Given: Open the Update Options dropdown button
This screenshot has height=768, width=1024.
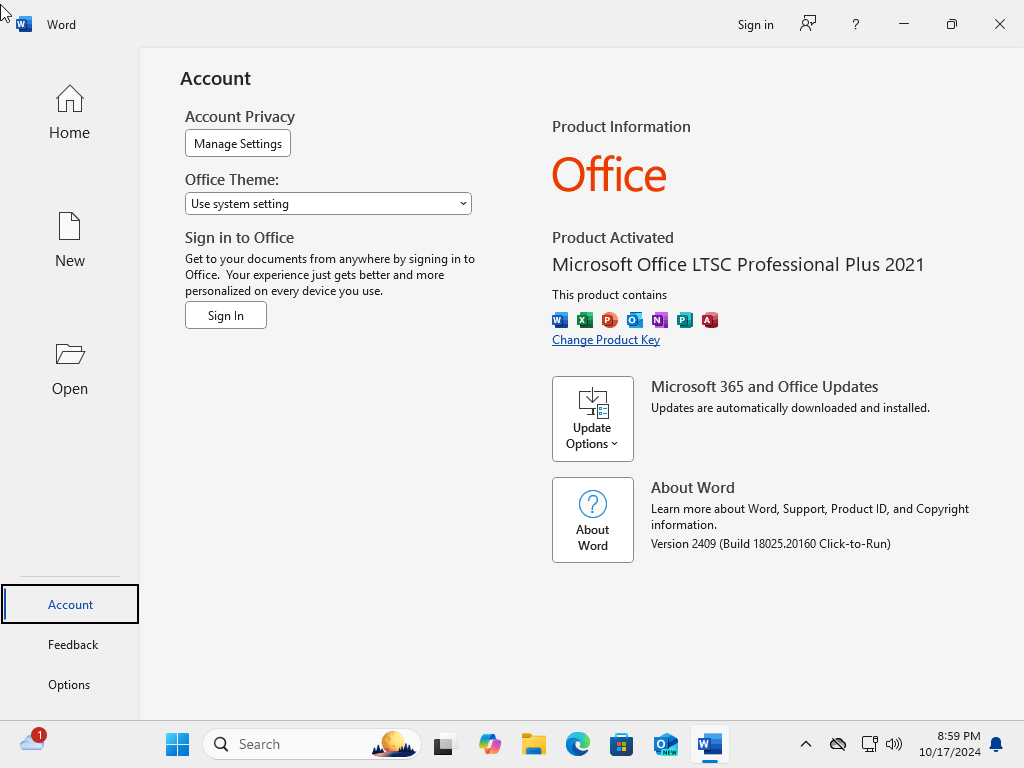Looking at the screenshot, I should tap(592, 419).
